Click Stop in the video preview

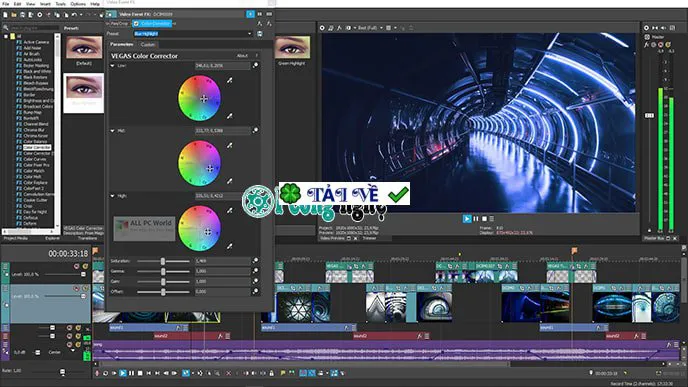(484, 219)
